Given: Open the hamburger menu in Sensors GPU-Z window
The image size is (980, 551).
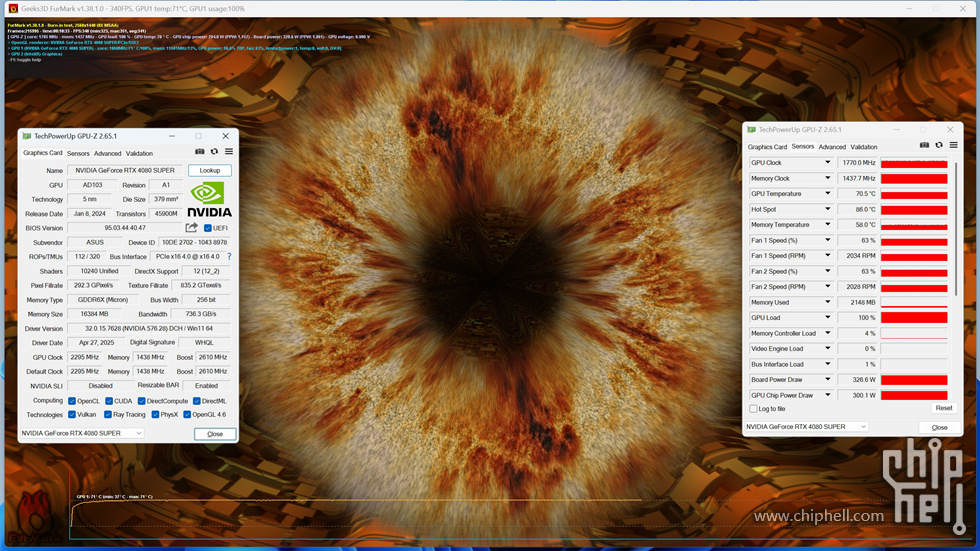Looking at the screenshot, I should (954, 145).
